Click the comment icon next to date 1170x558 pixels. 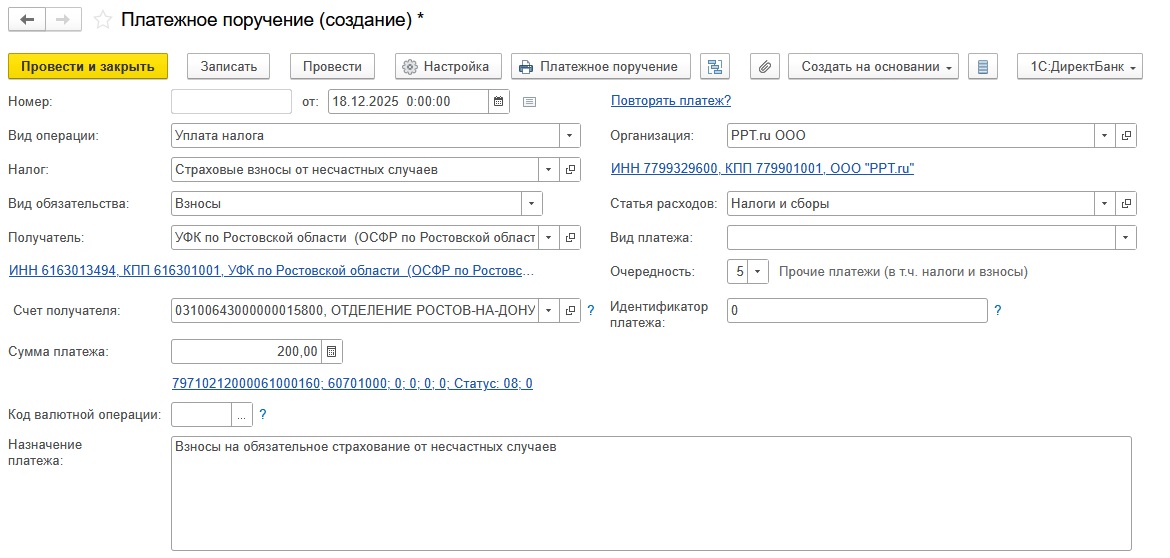coord(529,102)
